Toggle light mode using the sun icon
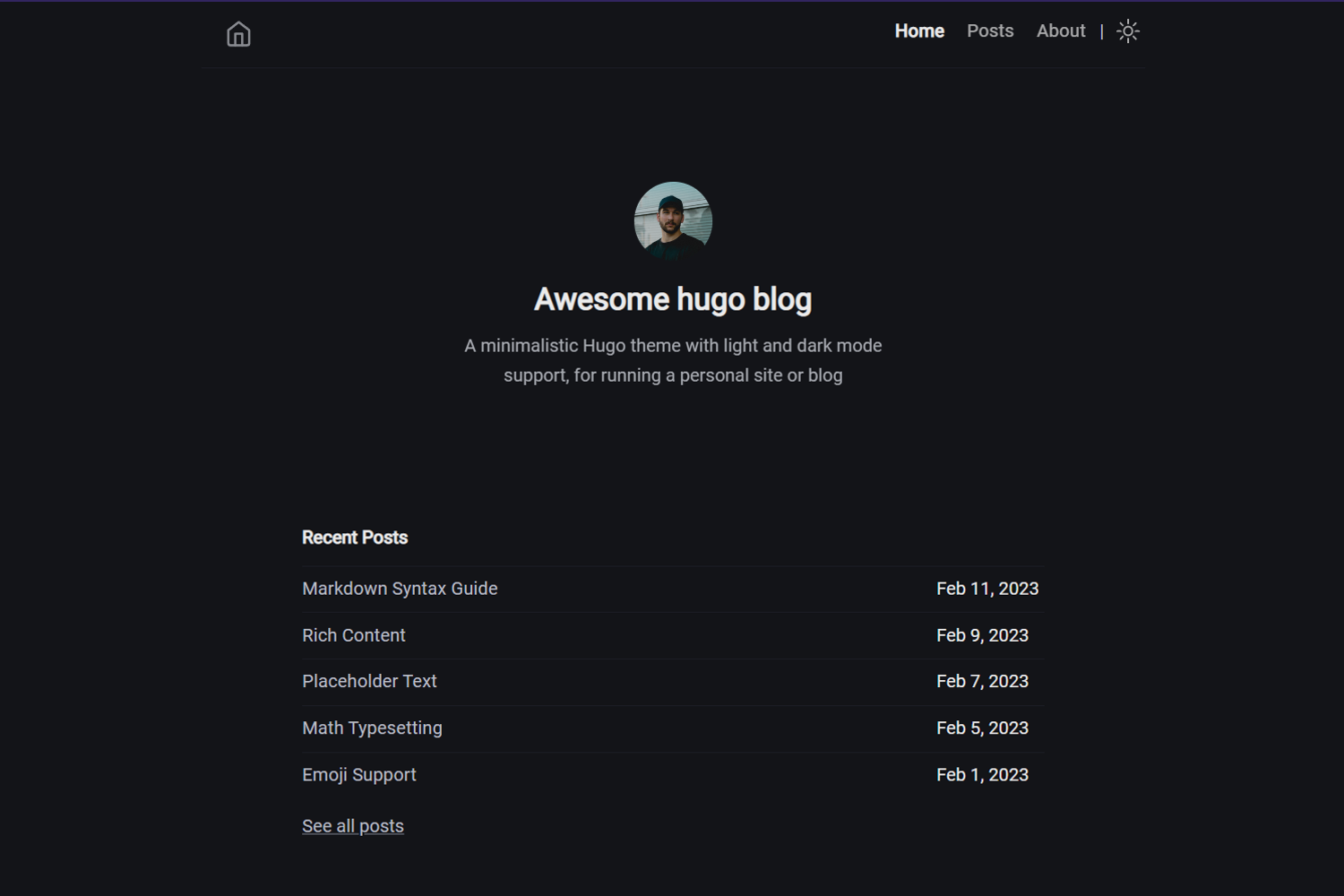Screen dimensions: 1344x896 [1128, 30]
